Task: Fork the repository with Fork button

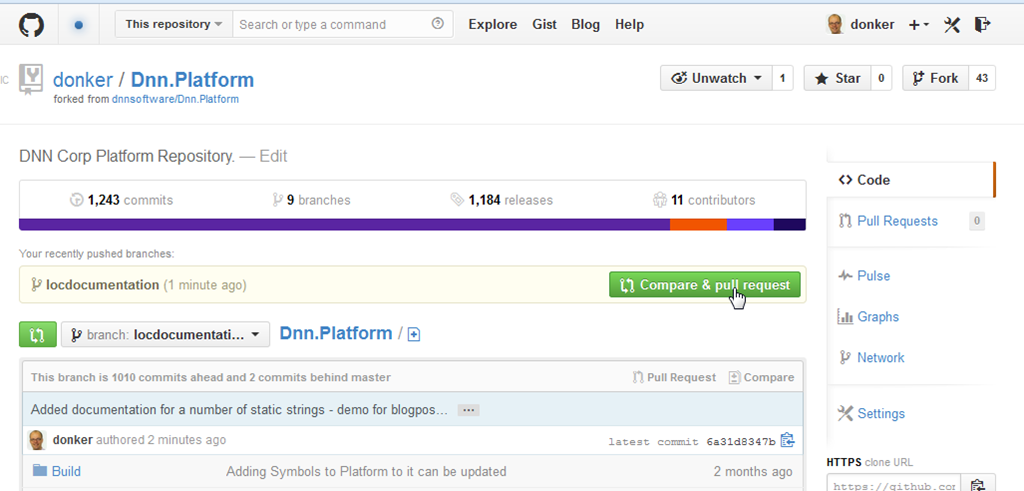Action: pos(936,78)
